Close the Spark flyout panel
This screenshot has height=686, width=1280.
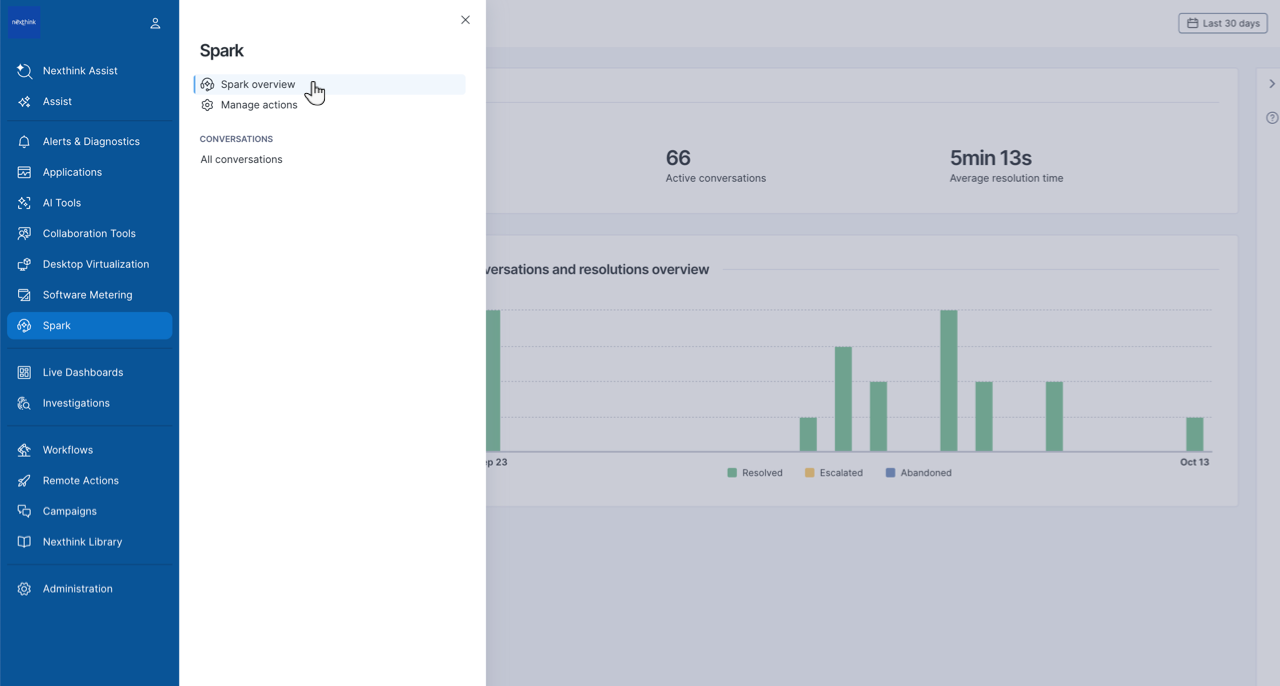[x=465, y=20]
